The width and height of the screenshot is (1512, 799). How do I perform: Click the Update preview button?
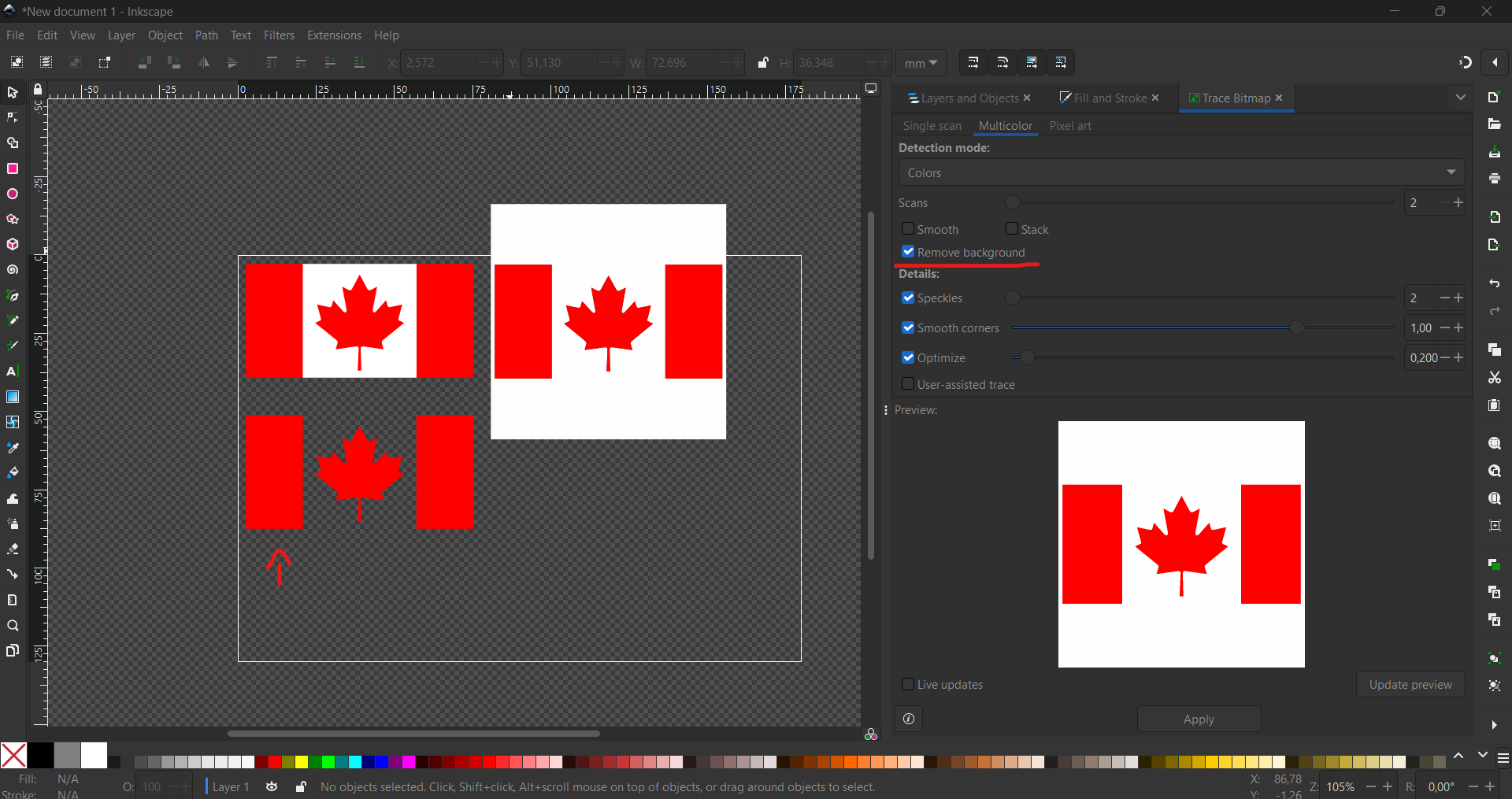click(1410, 684)
